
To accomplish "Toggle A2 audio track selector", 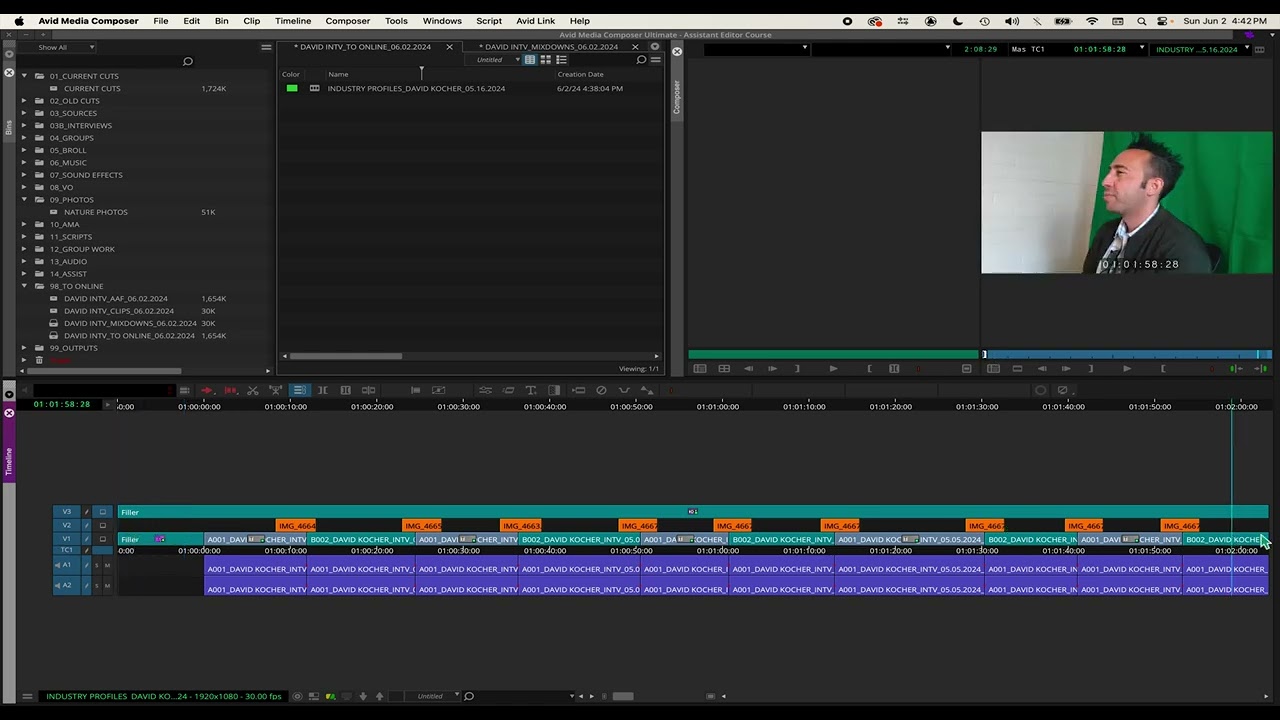I will pos(66,585).
